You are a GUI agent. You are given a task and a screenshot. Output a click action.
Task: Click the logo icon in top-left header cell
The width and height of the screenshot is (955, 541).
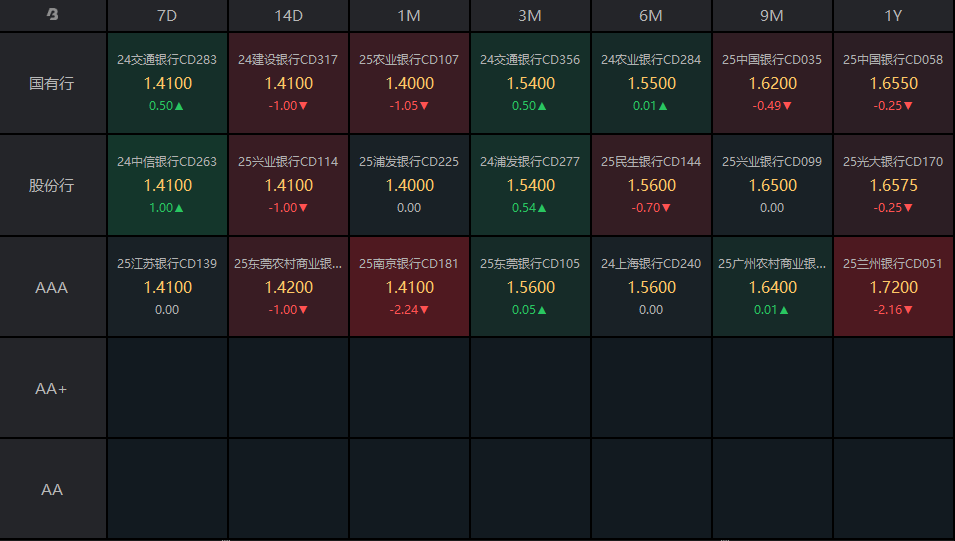[52, 14]
